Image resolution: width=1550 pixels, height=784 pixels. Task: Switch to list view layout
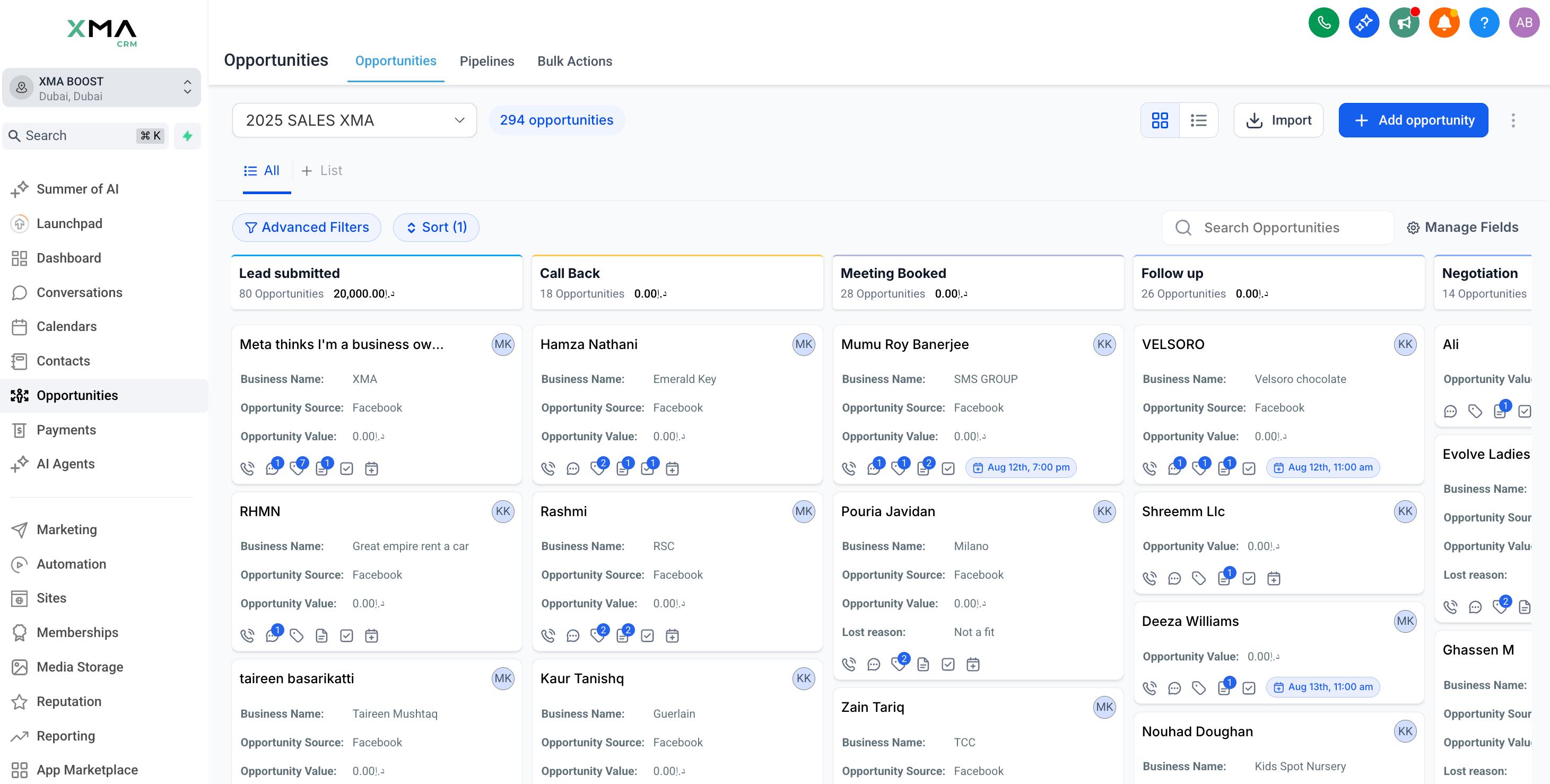pyautogui.click(x=1199, y=120)
